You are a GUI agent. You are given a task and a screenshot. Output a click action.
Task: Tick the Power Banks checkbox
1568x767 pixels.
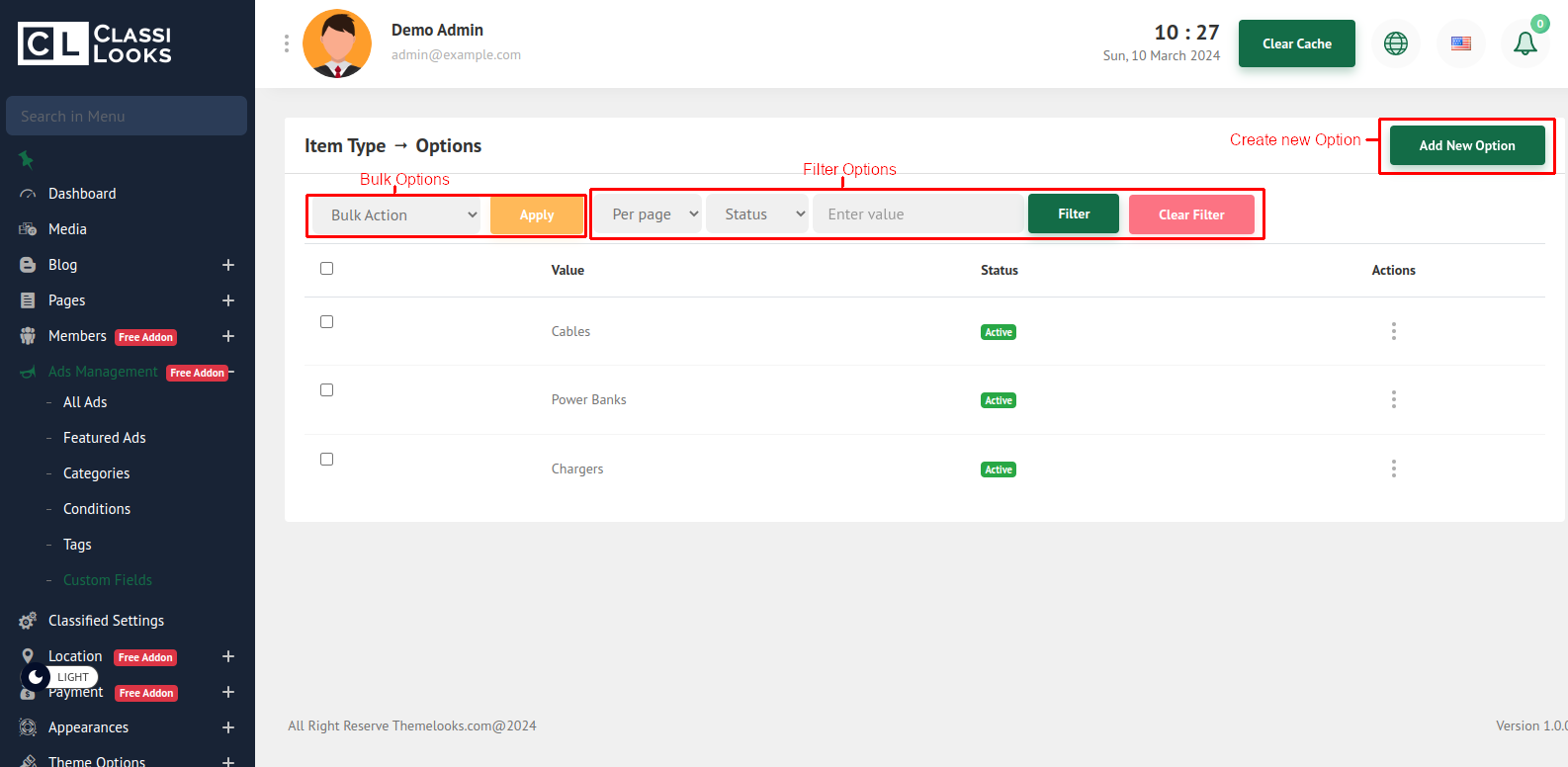pos(327,390)
